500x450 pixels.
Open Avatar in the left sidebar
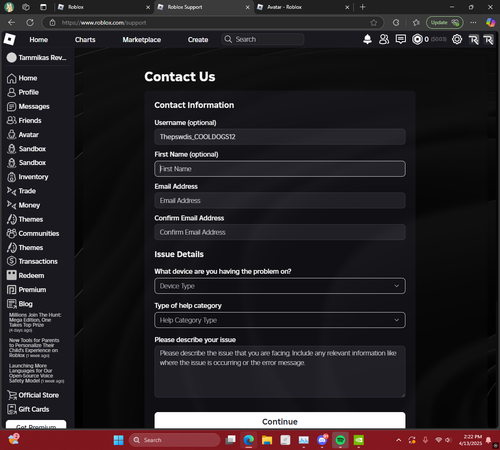point(23,135)
